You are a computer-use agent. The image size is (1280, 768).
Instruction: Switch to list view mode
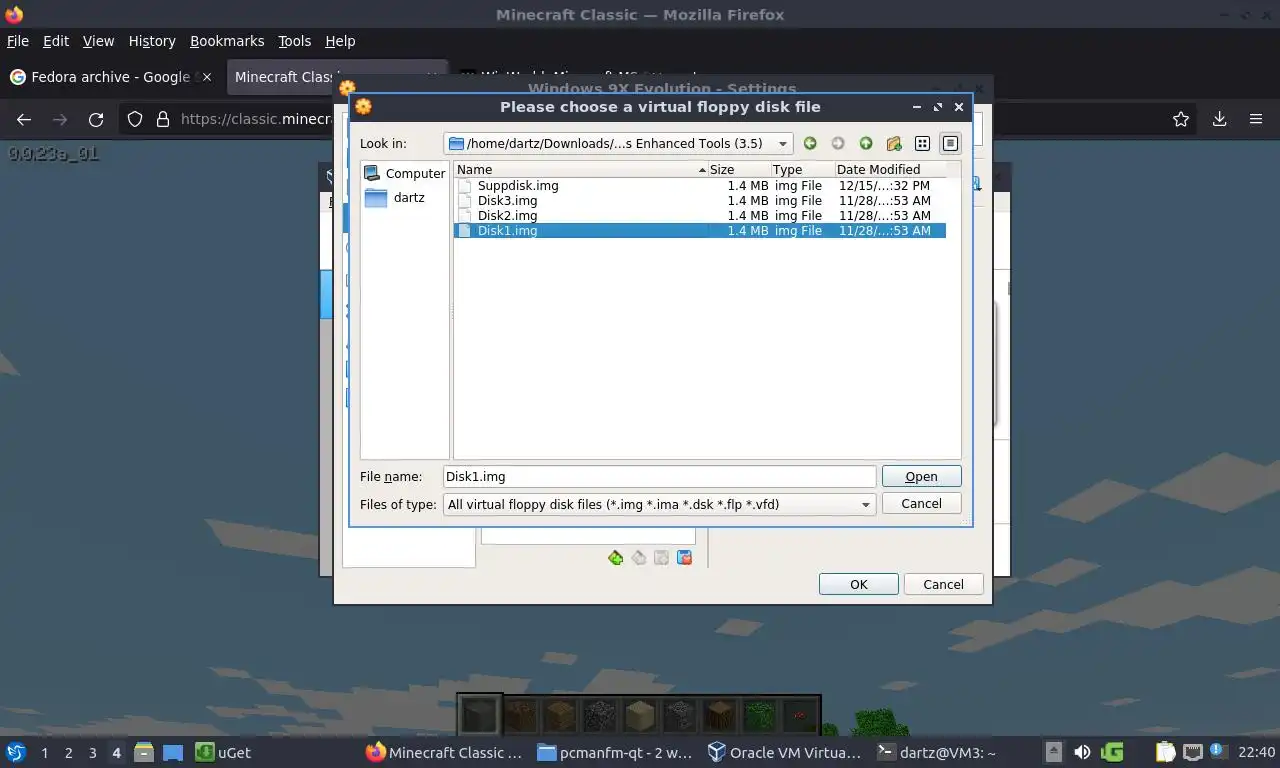(922, 143)
